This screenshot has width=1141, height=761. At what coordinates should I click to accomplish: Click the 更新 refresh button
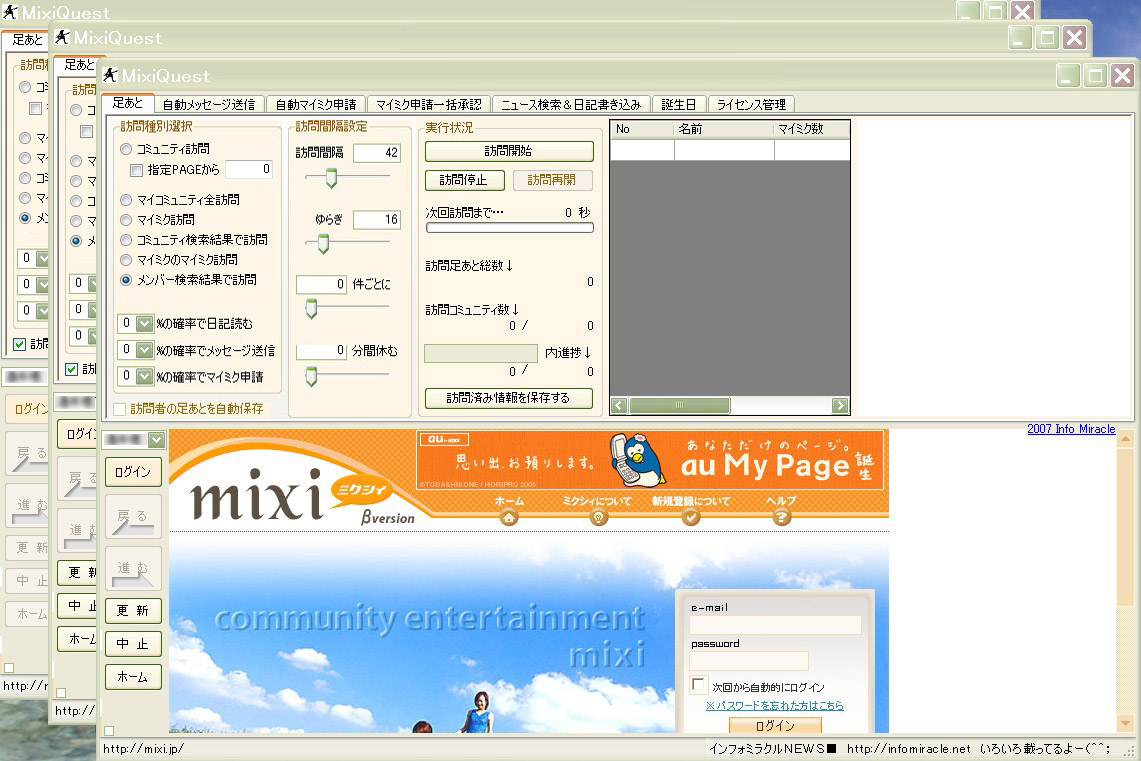(x=133, y=610)
